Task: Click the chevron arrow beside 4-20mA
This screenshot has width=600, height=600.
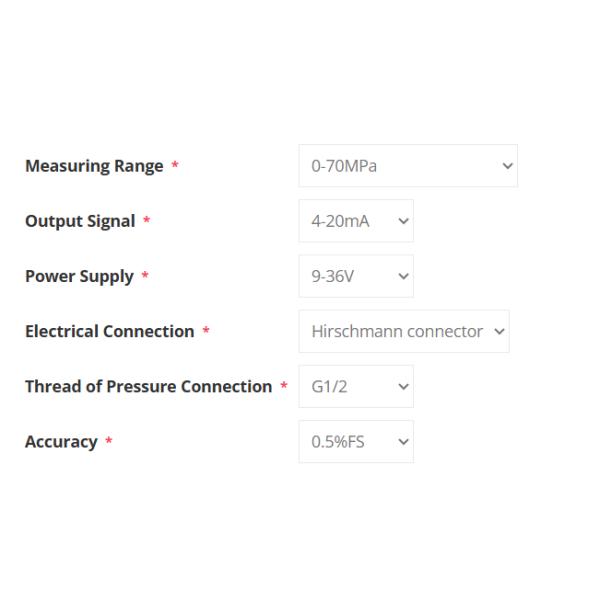Action: 404,221
